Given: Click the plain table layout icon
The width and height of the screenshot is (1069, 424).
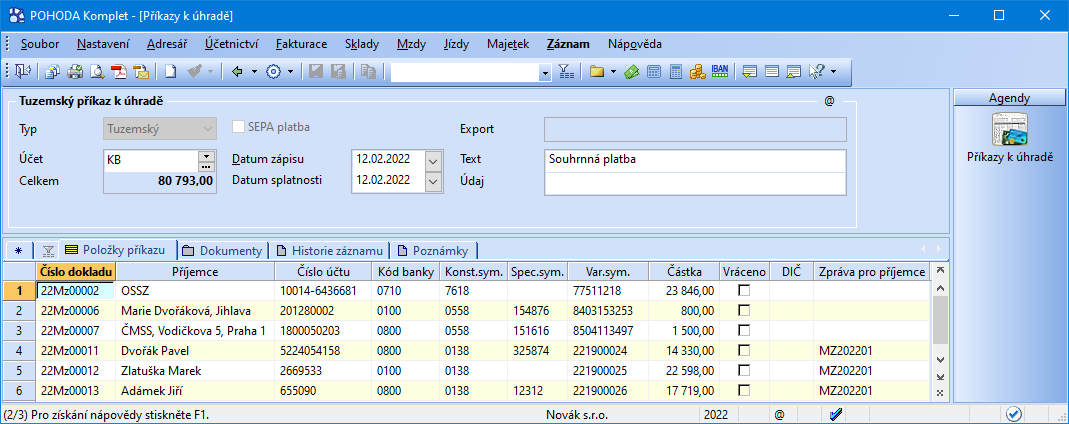Looking at the screenshot, I should (x=772, y=72).
